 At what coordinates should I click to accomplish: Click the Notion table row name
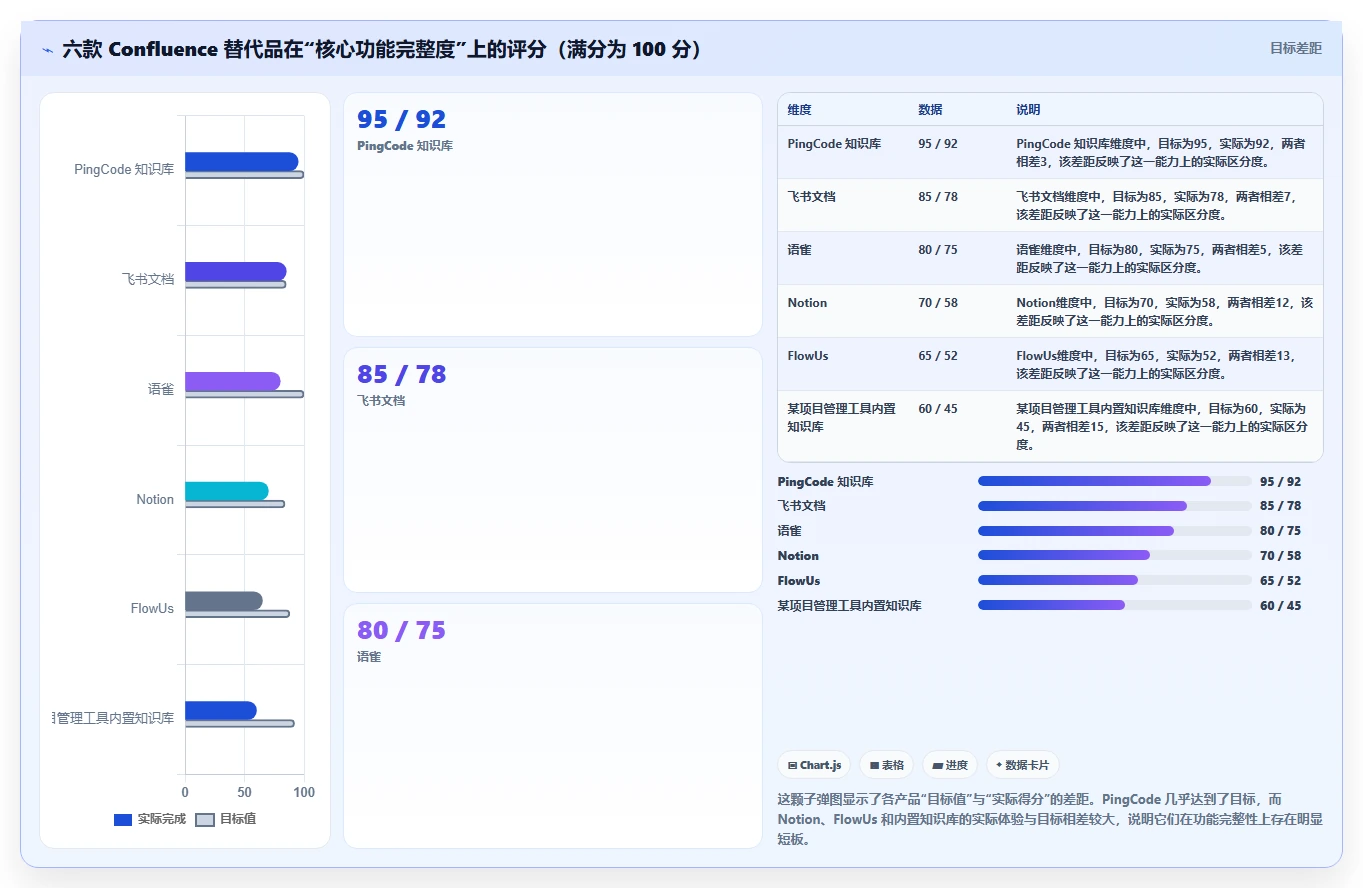(x=807, y=303)
